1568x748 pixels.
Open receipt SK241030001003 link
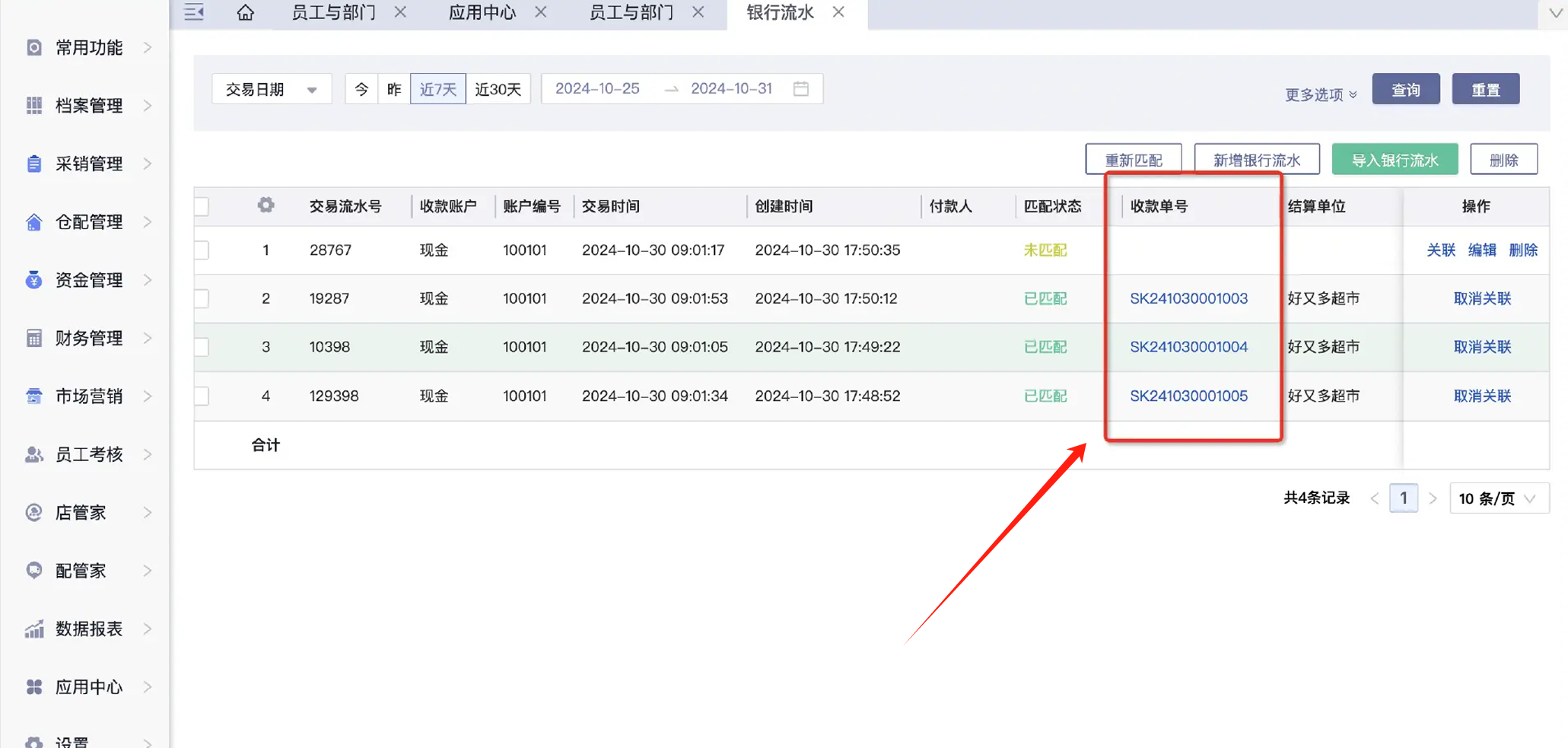click(x=1188, y=298)
